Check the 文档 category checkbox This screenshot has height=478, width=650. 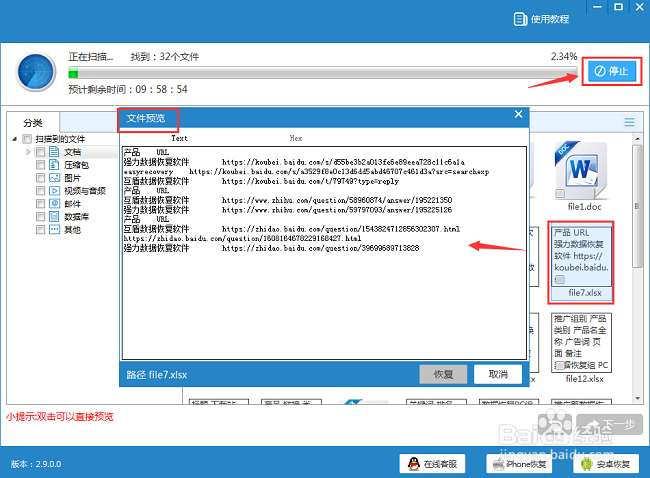pos(40,152)
